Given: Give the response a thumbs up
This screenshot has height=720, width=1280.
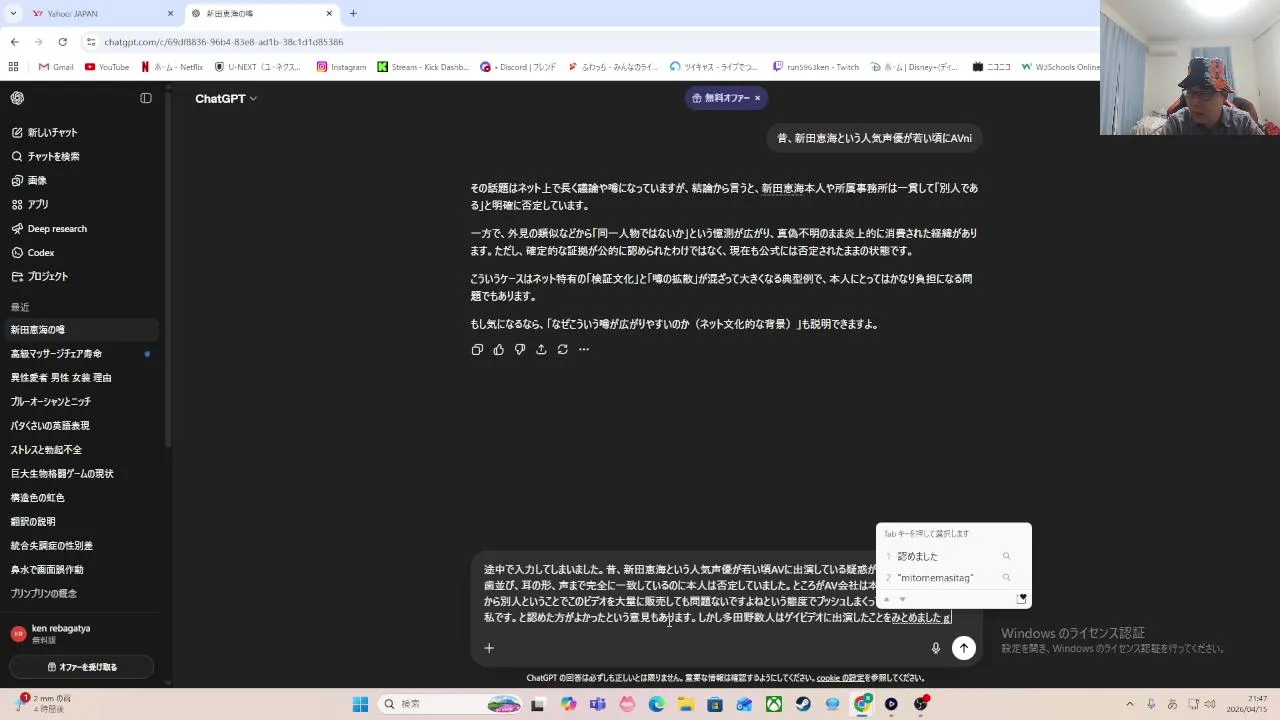Looking at the screenshot, I should click(498, 349).
